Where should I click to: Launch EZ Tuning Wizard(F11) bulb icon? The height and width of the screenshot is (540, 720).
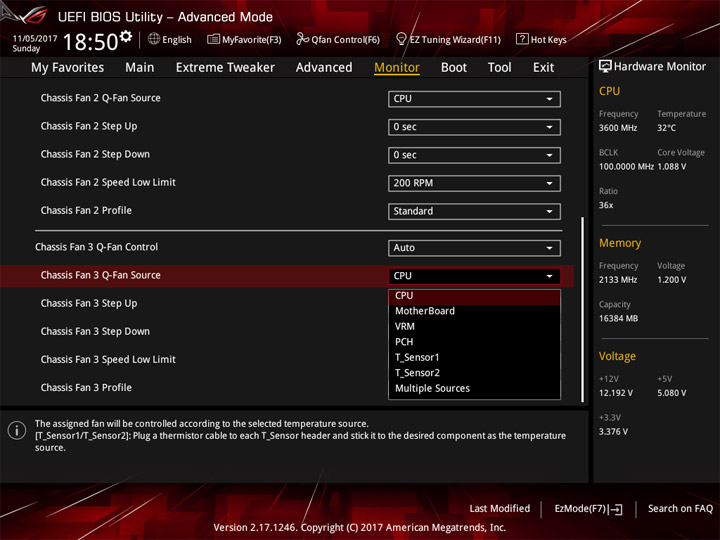pyautogui.click(x=401, y=39)
